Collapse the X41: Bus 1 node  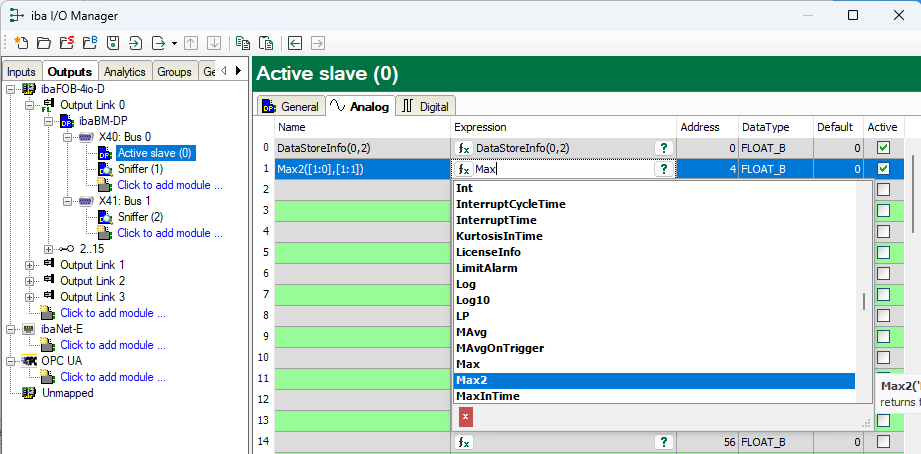click(68, 201)
